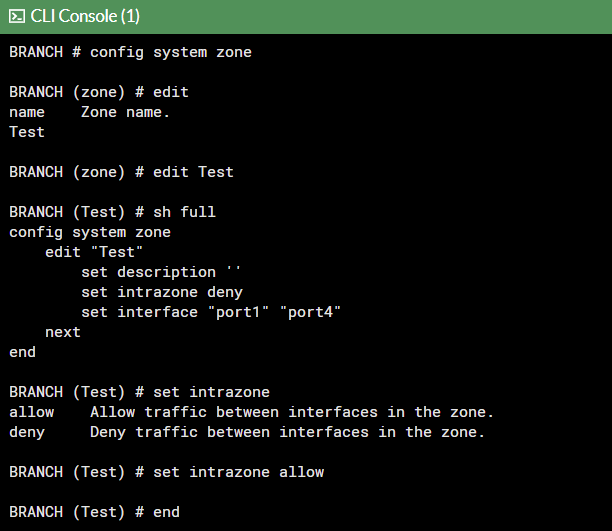Click the "allow" option help line
This screenshot has height=531, width=612.
251,412
